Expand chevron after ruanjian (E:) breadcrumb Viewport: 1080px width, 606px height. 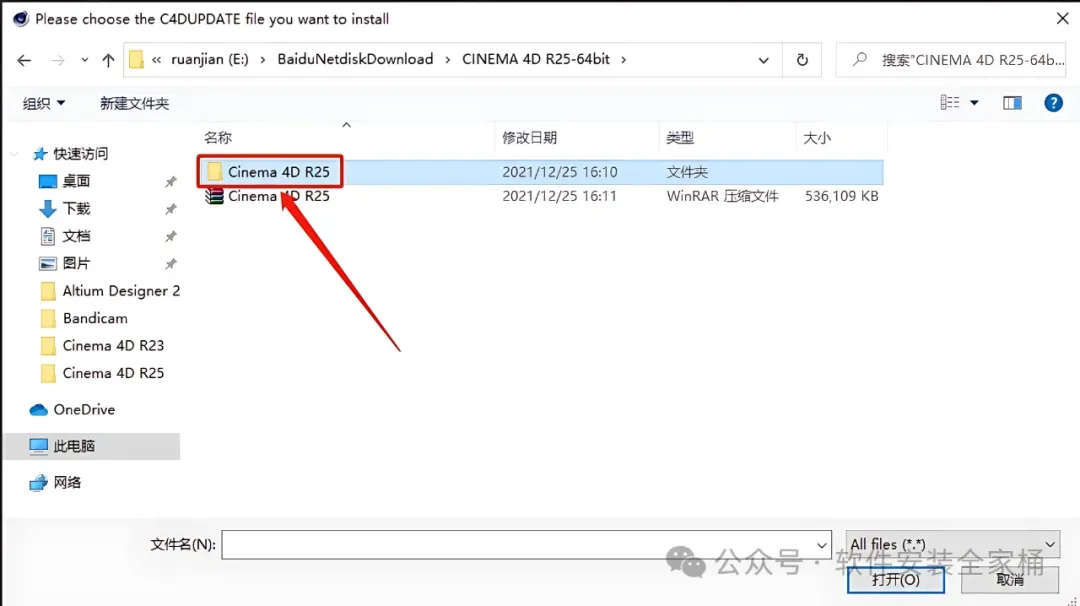pyautogui.click(x=263, y=60)
